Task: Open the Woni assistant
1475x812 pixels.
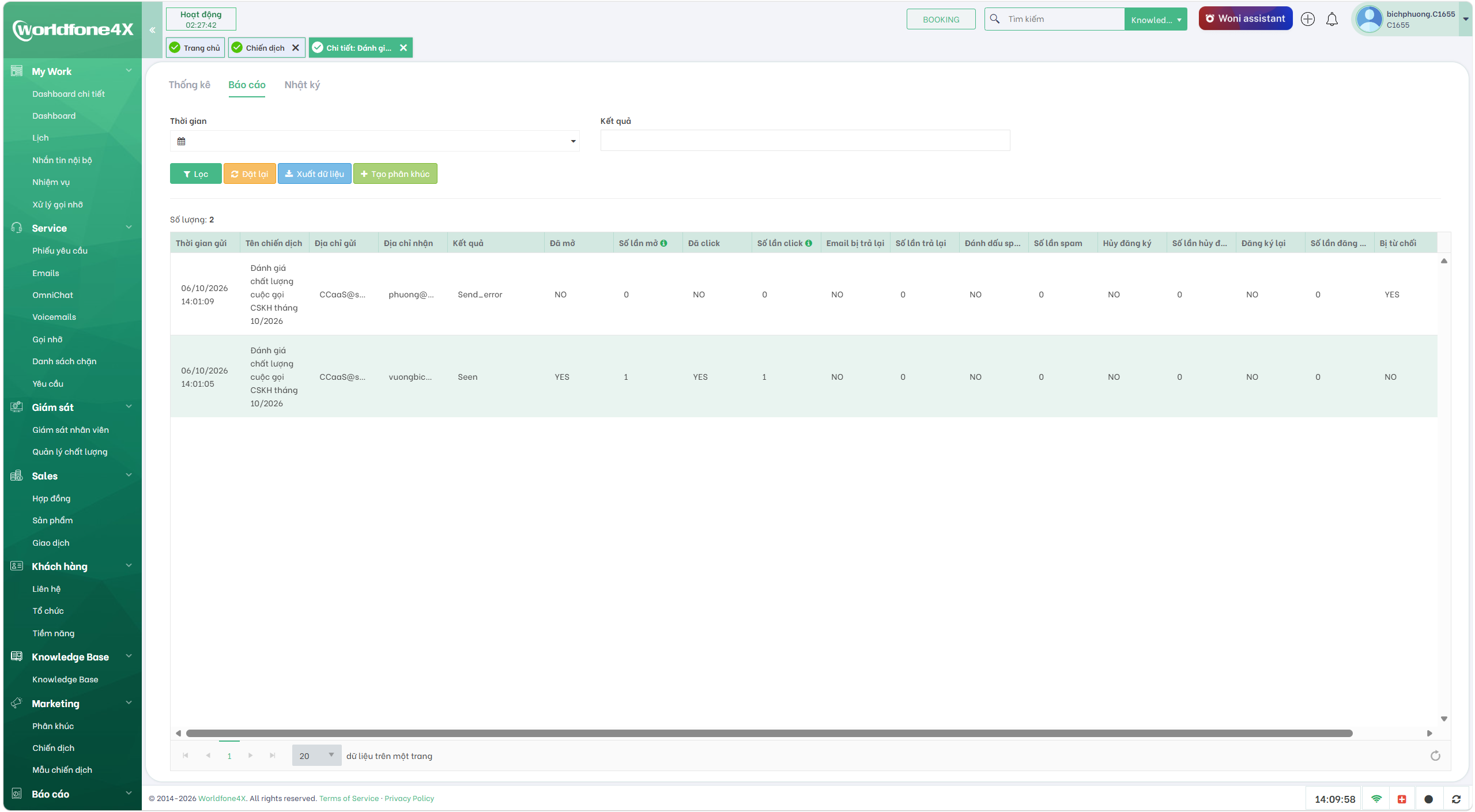Action: pos(1245,19)
